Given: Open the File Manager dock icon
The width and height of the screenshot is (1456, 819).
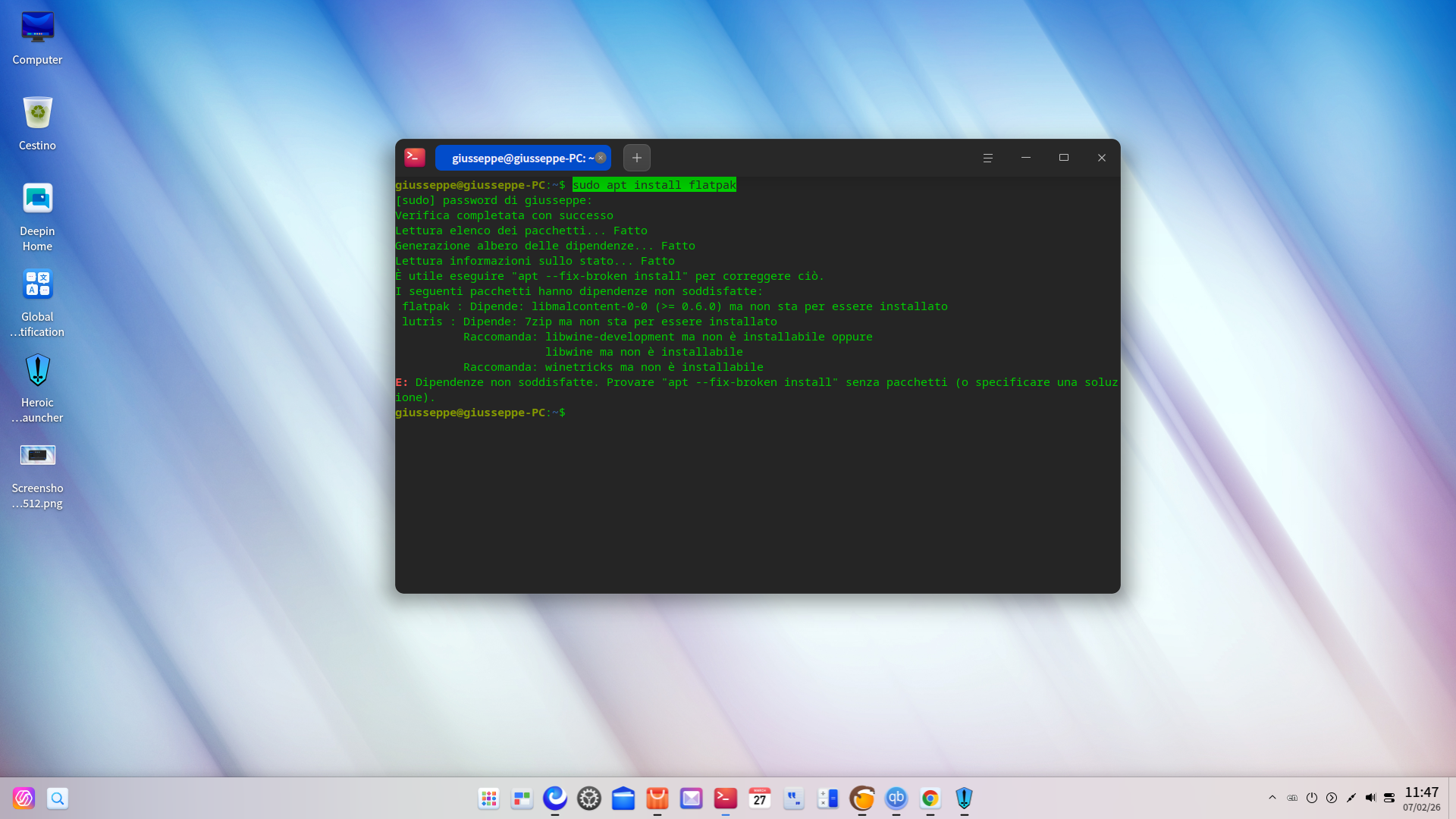Looking at the screenshot, I should pyautogui.click(x=623, y=799).
